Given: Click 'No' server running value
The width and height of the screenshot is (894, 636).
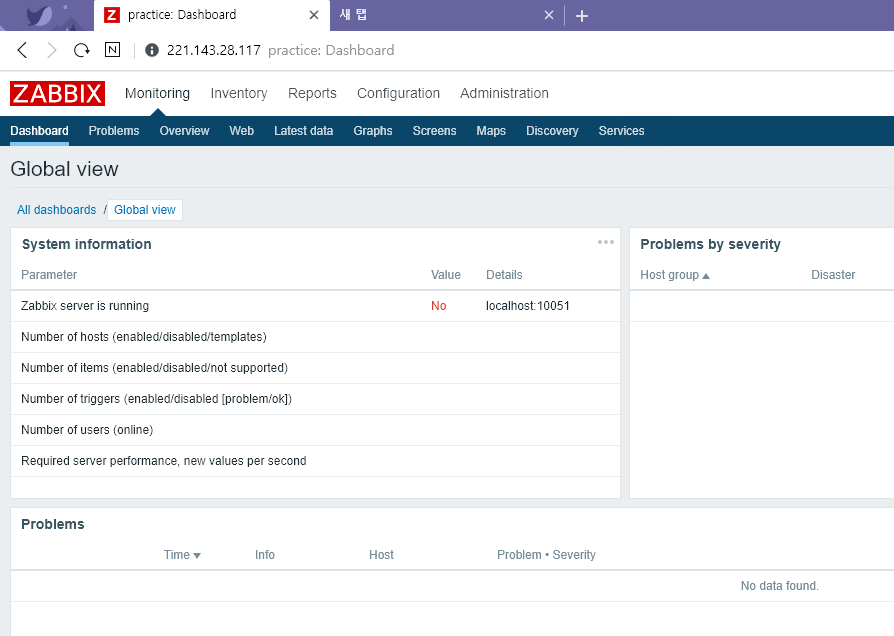Looking at the screenshot, I should click(438, 306).
